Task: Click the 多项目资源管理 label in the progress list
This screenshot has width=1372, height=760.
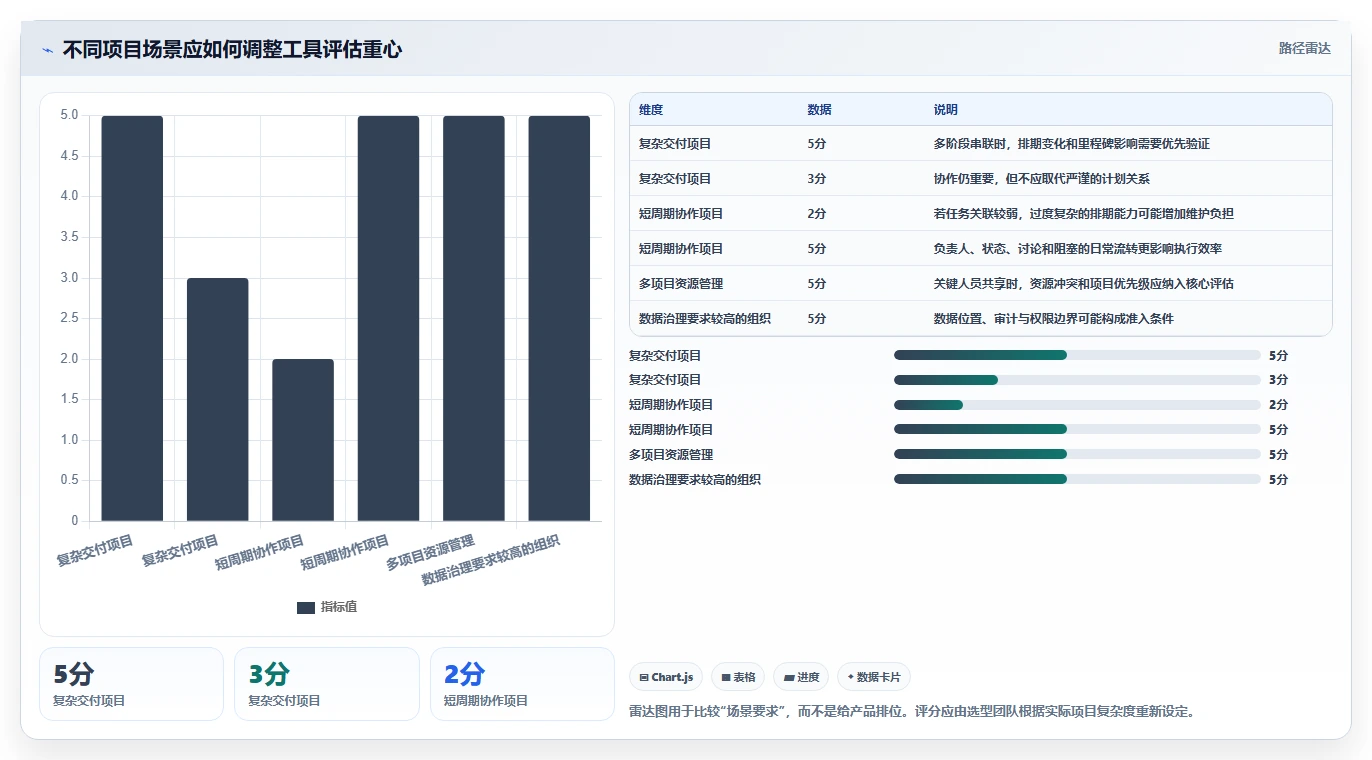Action: (x=671, y=454)
